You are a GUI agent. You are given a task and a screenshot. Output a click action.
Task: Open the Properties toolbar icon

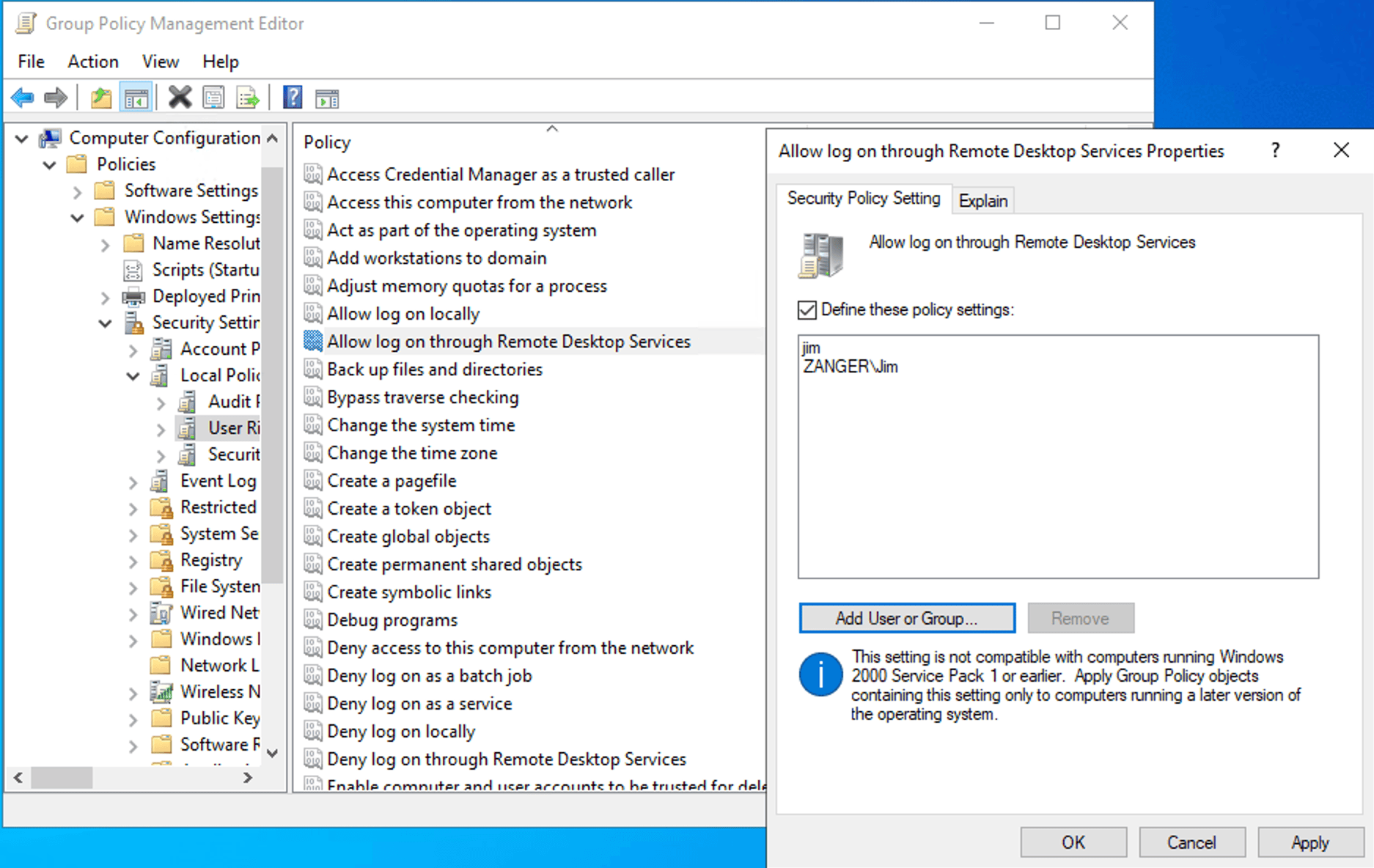coord(214,97)
